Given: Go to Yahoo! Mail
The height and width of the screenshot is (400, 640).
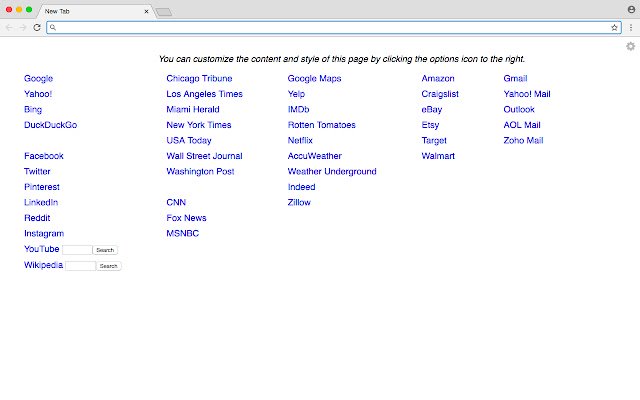Looking at the screenshot, I should coord(527,94).
